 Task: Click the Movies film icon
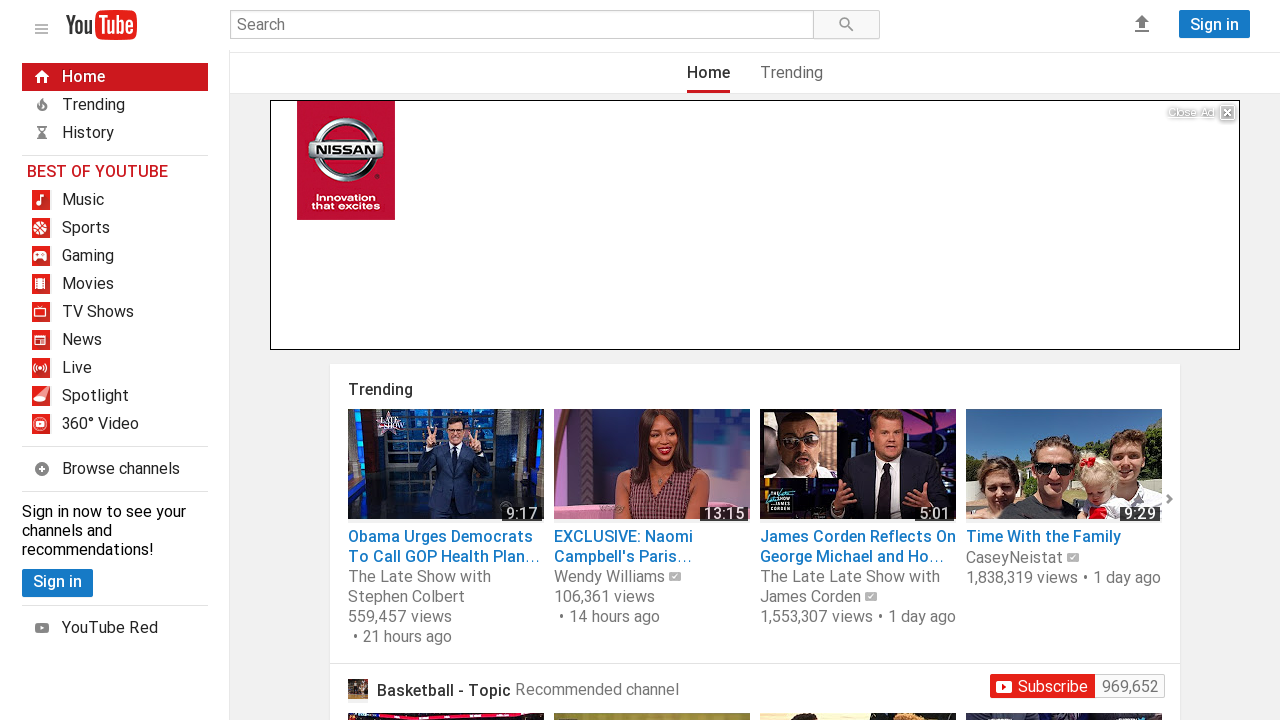[41, 284]
